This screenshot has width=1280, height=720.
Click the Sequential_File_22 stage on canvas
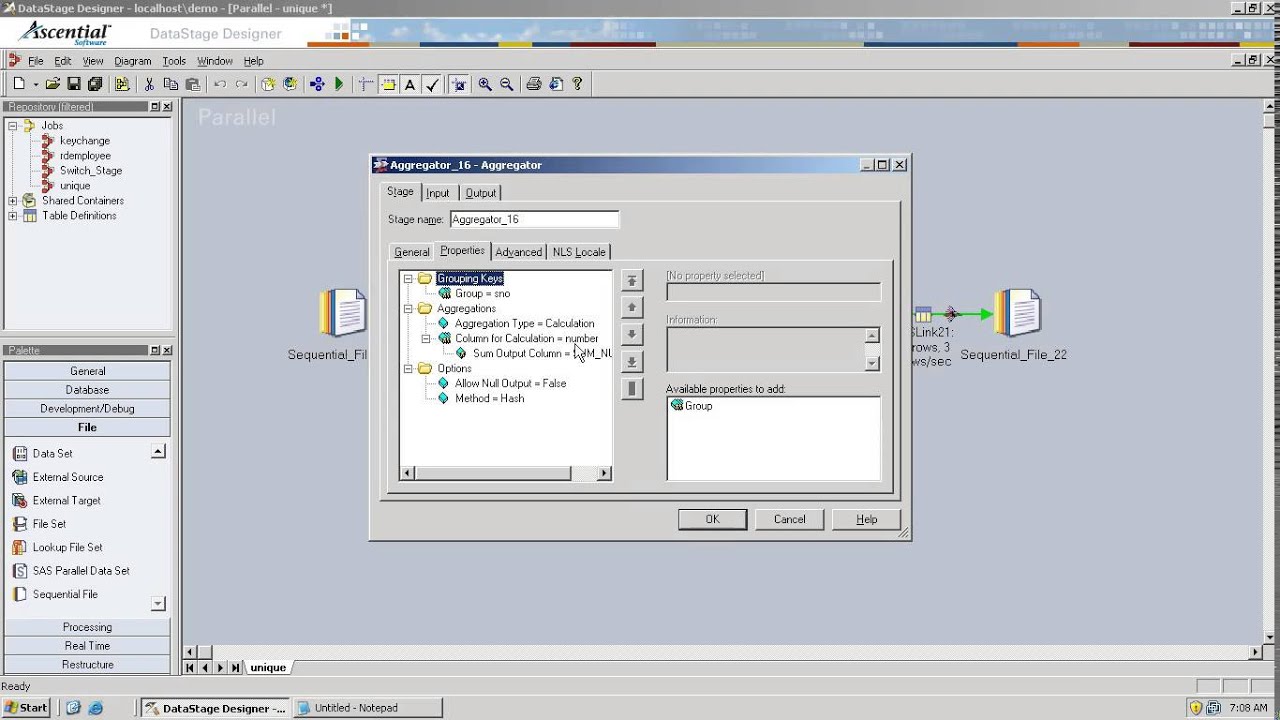[1016, 313]
